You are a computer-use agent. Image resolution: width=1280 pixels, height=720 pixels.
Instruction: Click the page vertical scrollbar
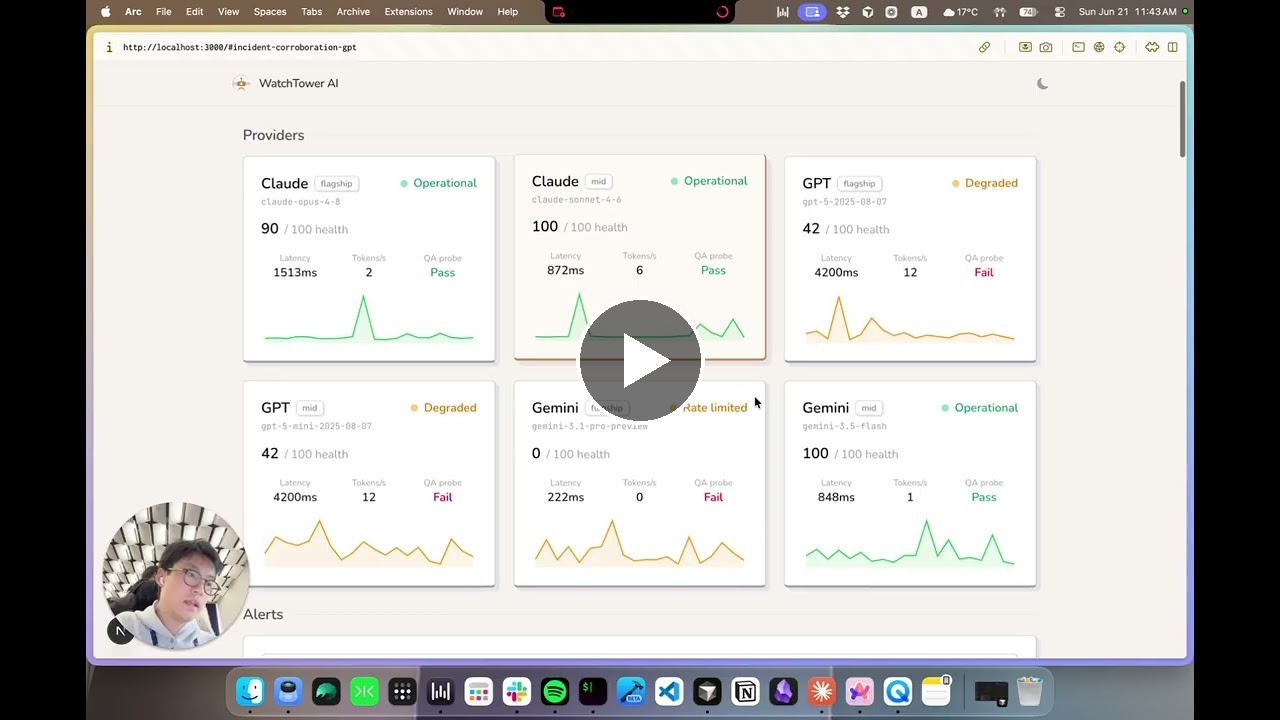(1182, 118)
